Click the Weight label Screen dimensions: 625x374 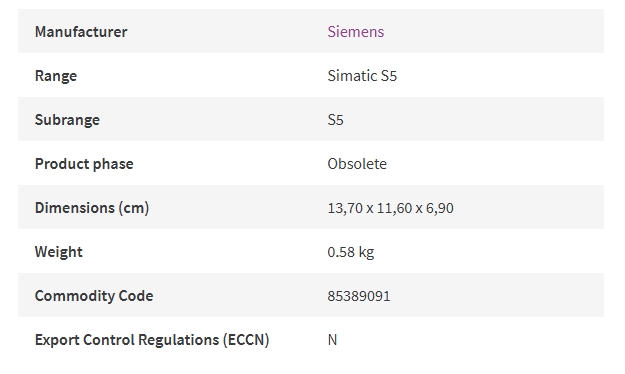coord(59,252)
